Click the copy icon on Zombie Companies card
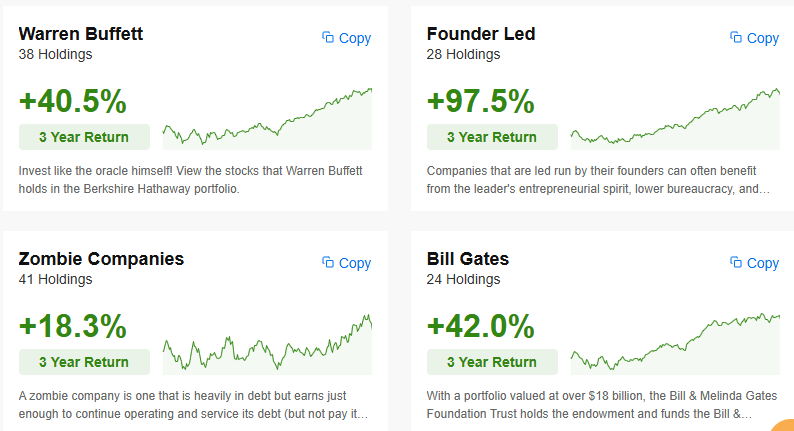Image resolution: width=794 pixels, height=431 pixels. click(x=328, y=262)
